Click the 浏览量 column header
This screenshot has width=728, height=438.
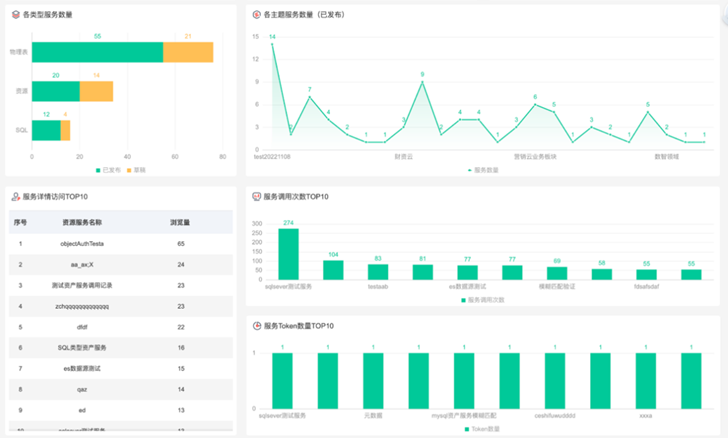[181, 222]
